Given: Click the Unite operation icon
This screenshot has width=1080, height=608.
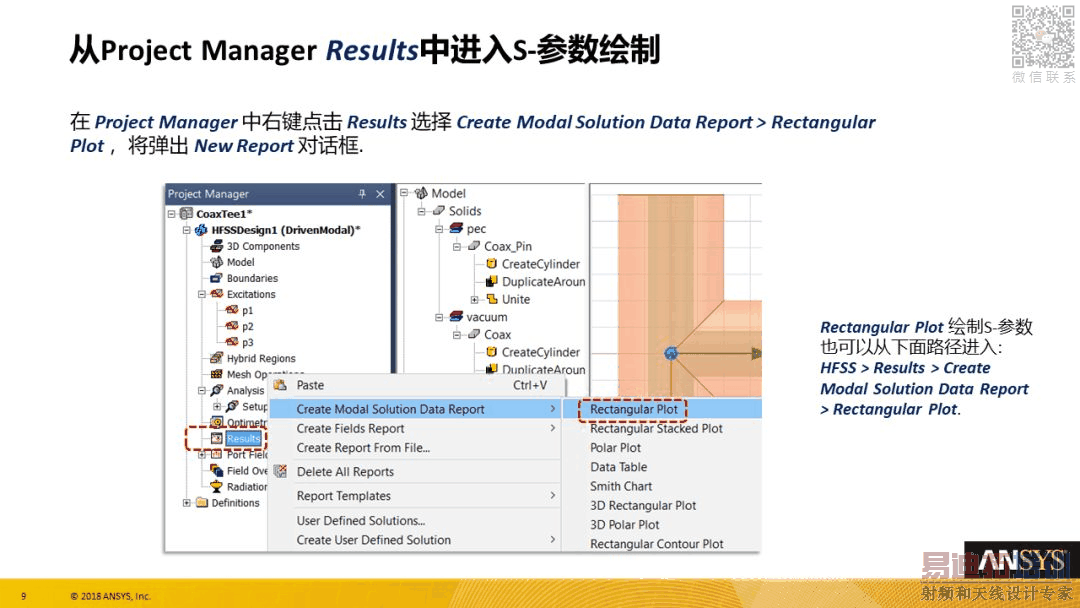Looking at the screenshot, I should point(492,299).
